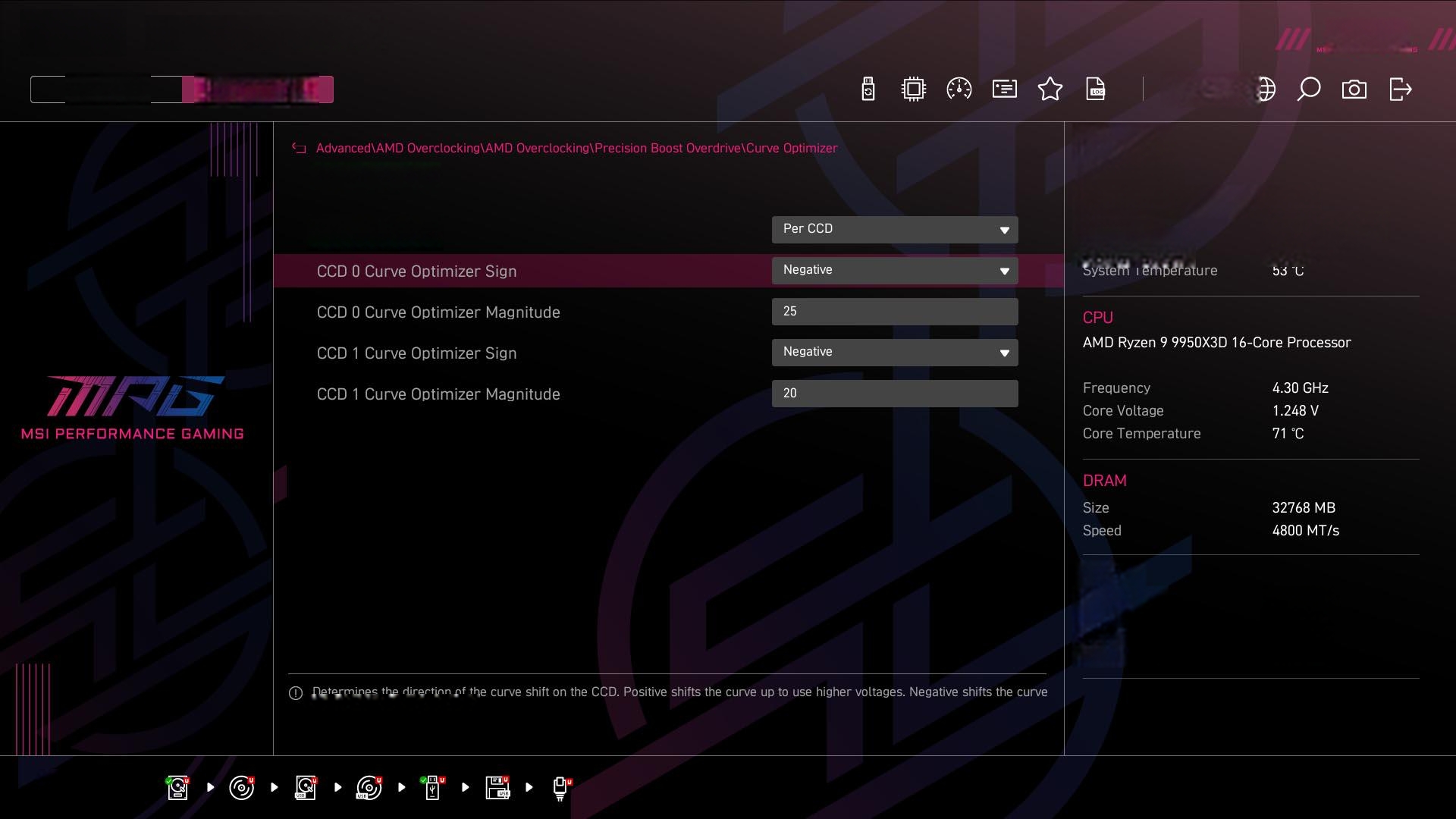Viewport: 1456px width, 819px height.
Task: Open the Per CCD mode dropdown
Action: coord(895,230)
